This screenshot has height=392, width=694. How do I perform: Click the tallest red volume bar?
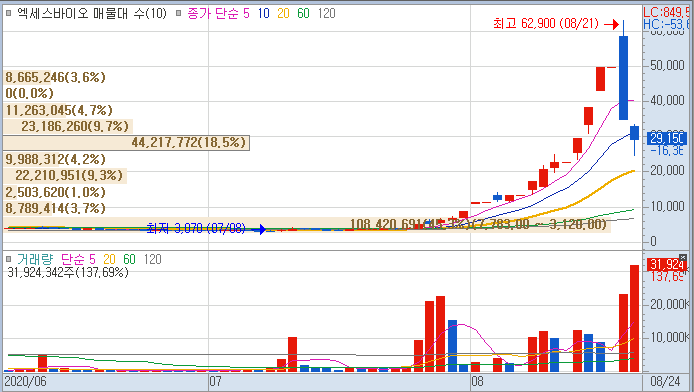(634, 318)
